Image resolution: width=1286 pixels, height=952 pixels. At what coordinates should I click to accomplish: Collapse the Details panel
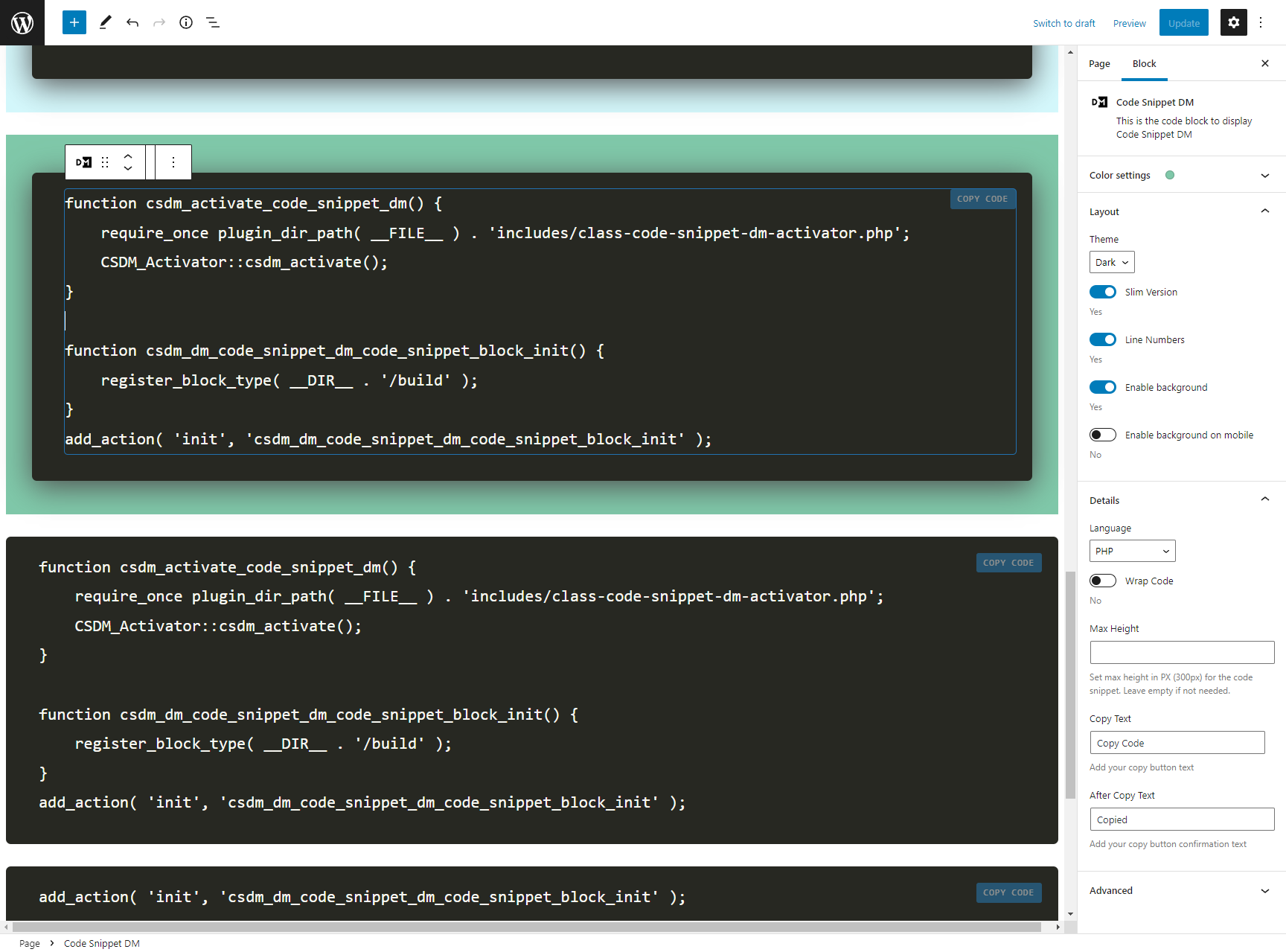pyautogui.click(x=1182, y=500)
